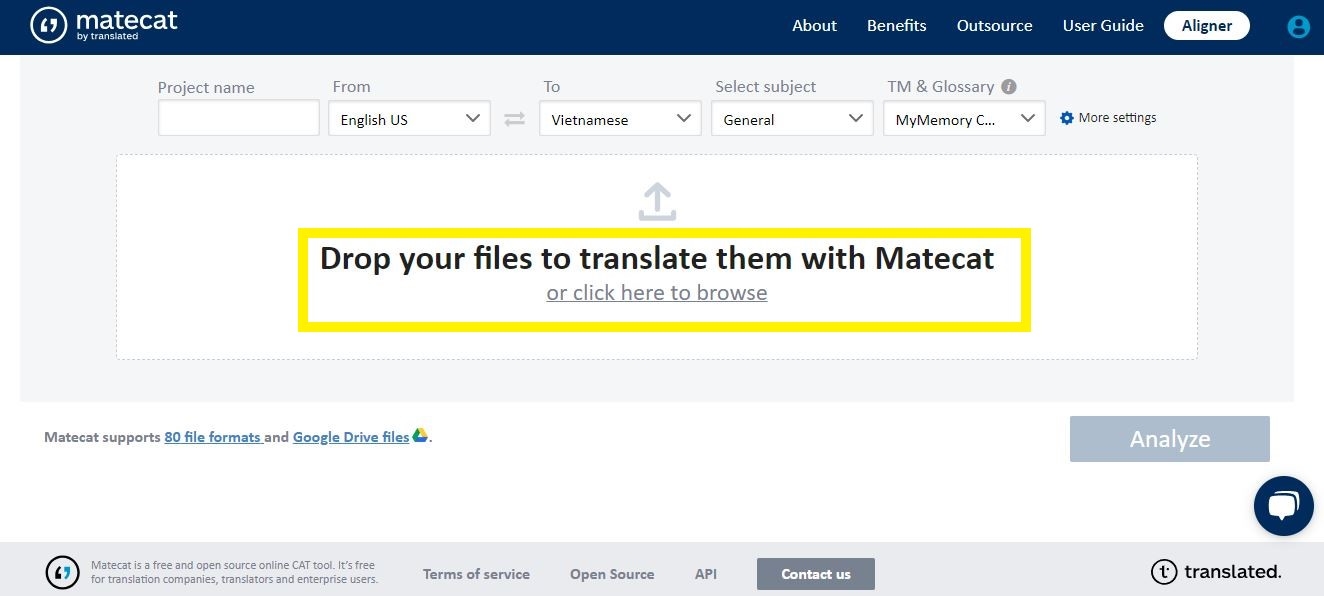The height and width of the screenshot is (596, 1324).
Task: Click the 'Matecat supports' text
Action: coord(102,437)
